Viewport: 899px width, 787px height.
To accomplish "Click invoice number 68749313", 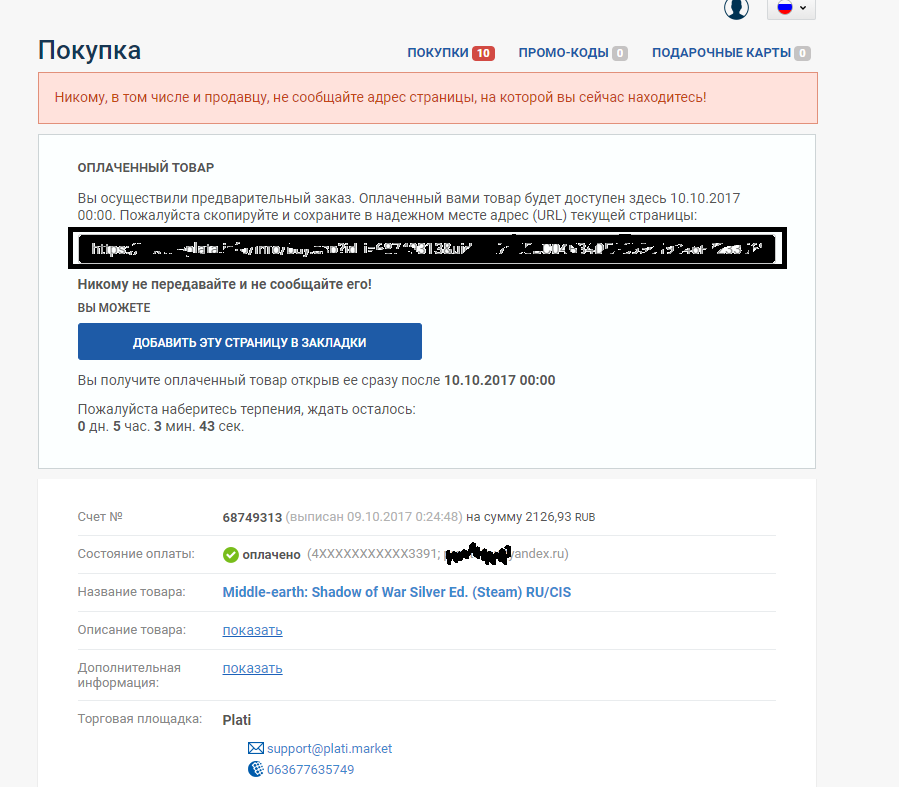I will (252, 518).
